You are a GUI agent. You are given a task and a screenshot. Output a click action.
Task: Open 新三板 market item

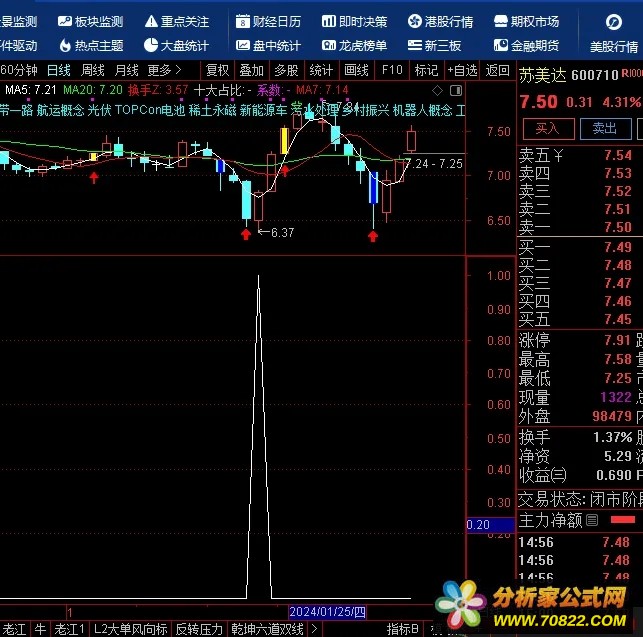pos(435,45)
